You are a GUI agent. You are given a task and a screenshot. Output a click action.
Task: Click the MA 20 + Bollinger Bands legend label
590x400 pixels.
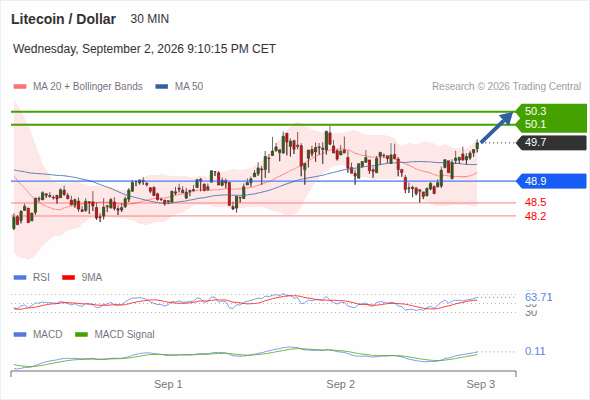pyautogui.click(x=88, y=86)
